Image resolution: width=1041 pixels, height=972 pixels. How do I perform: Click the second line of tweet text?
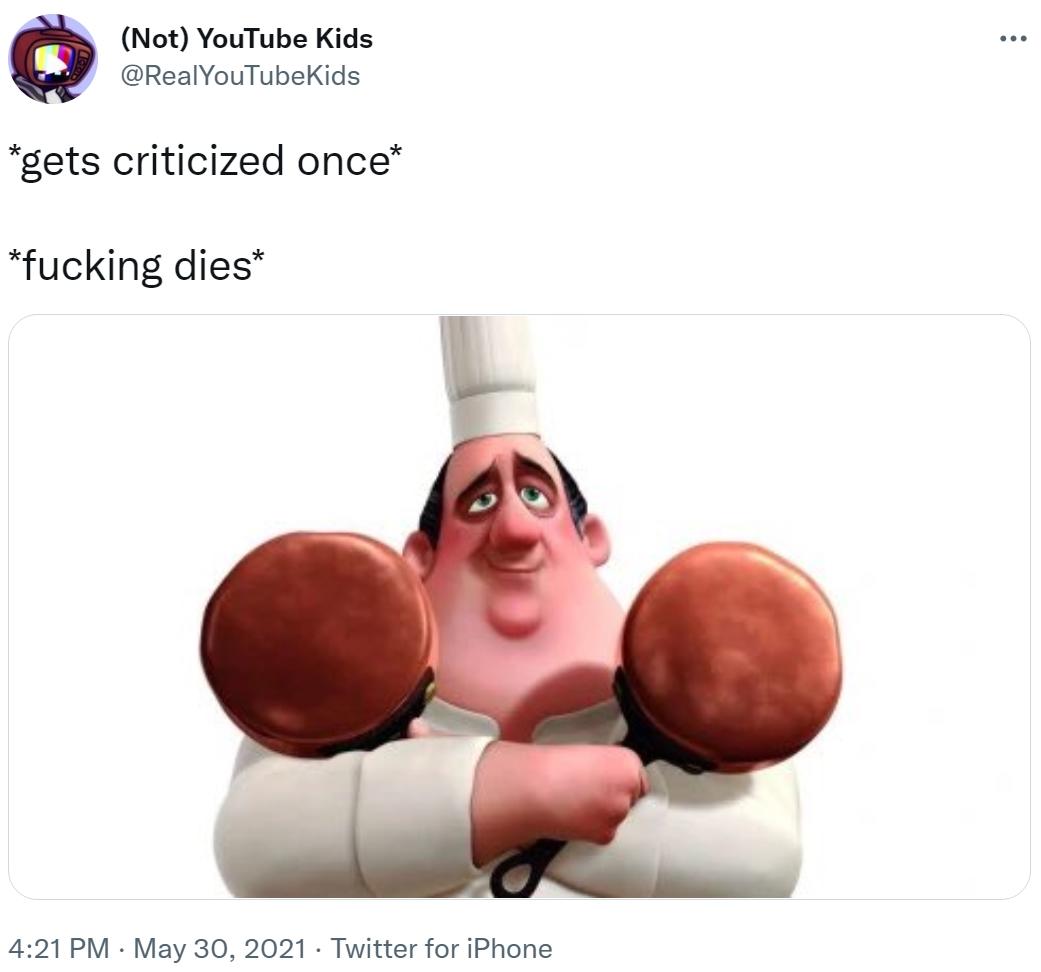point(137,265)
